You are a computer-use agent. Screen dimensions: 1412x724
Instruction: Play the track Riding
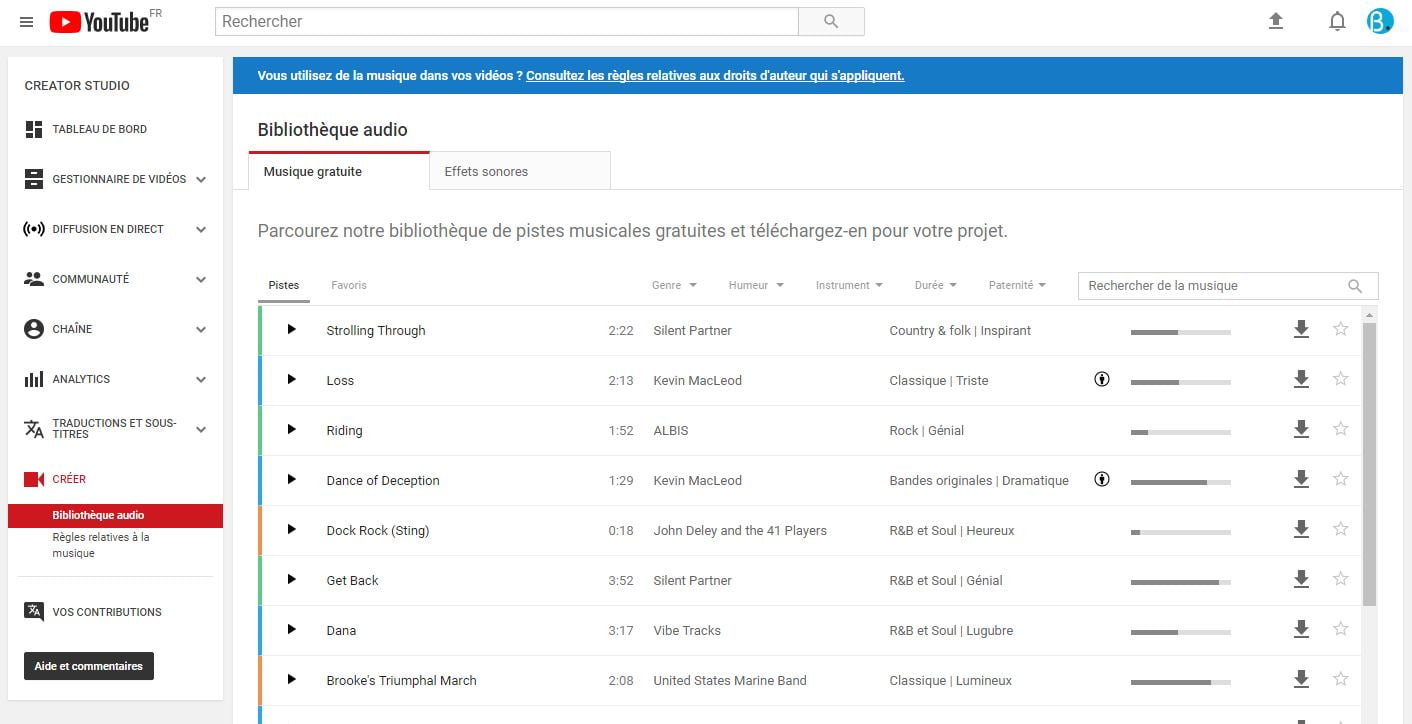click(292, 429)
